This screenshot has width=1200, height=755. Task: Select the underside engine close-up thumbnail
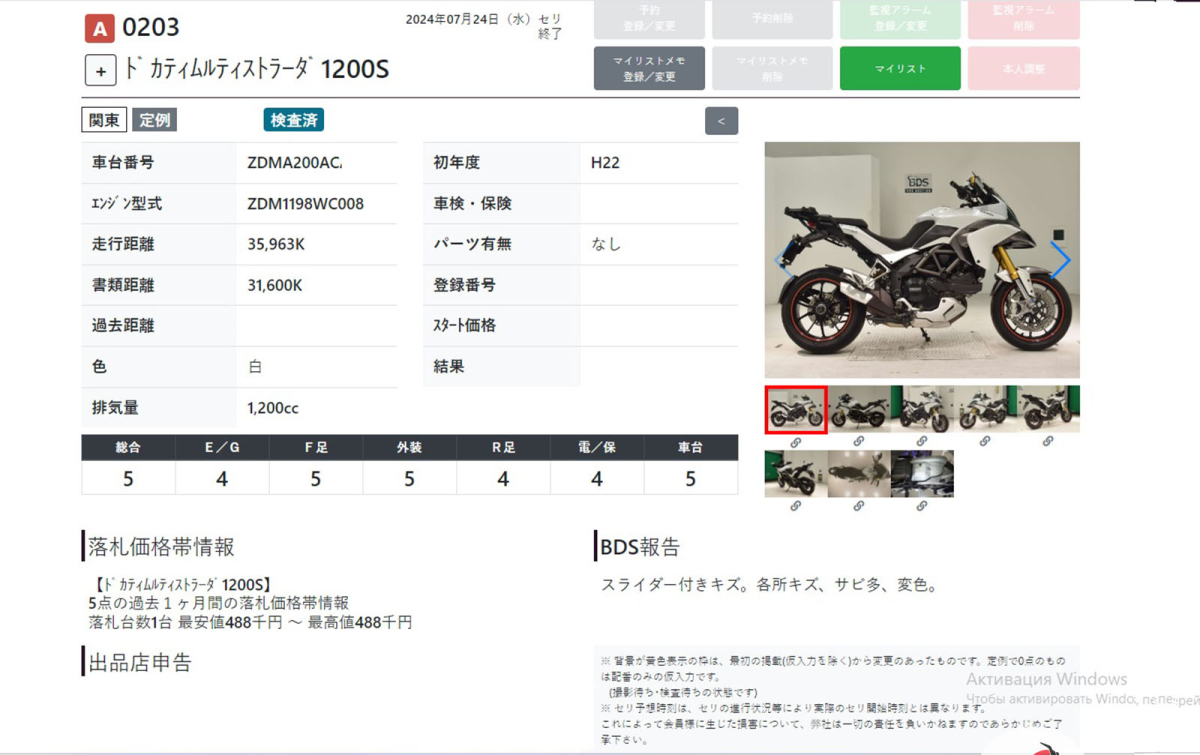point(922,474)
